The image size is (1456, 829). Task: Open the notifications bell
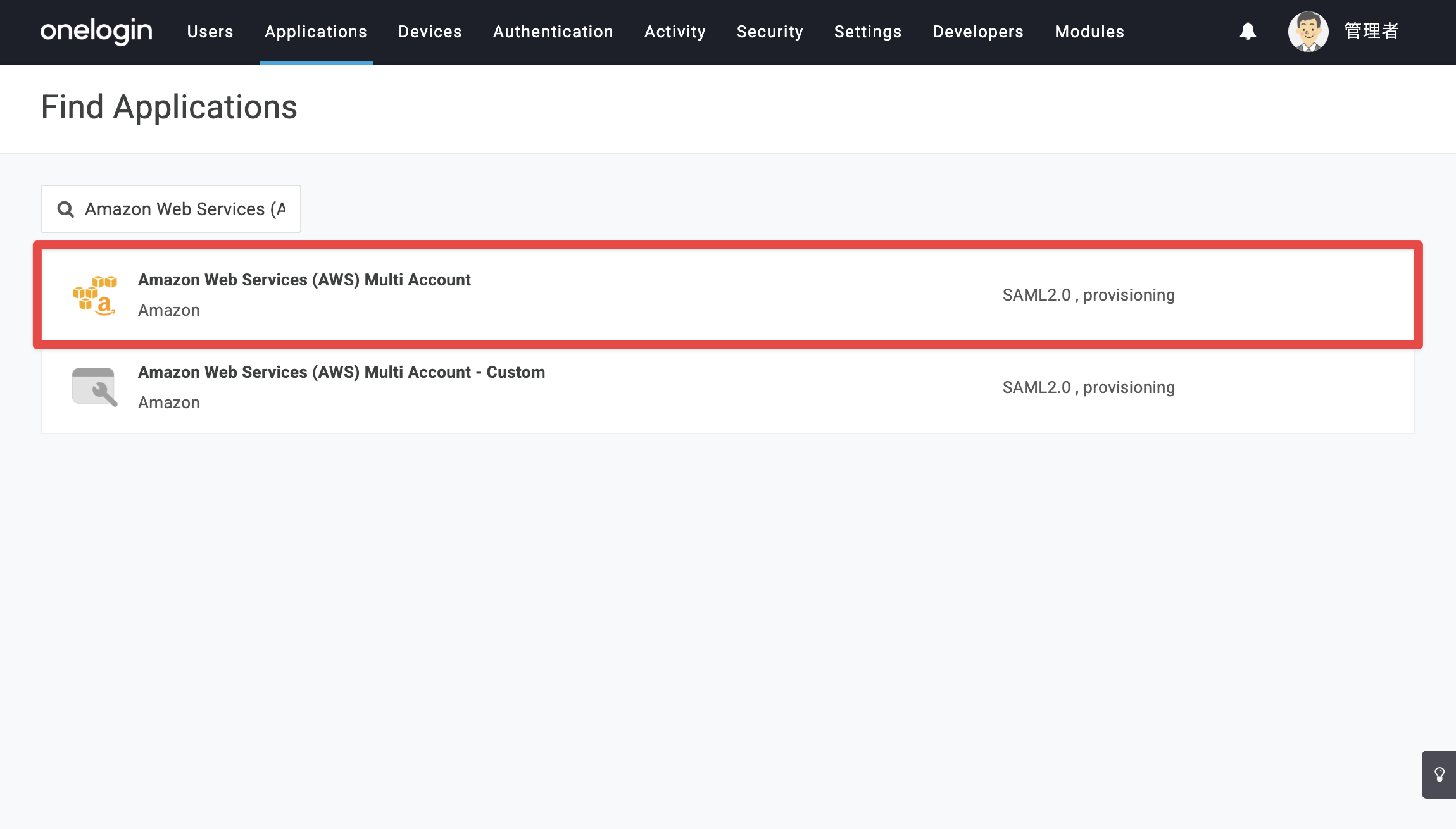coord(1248,31)
